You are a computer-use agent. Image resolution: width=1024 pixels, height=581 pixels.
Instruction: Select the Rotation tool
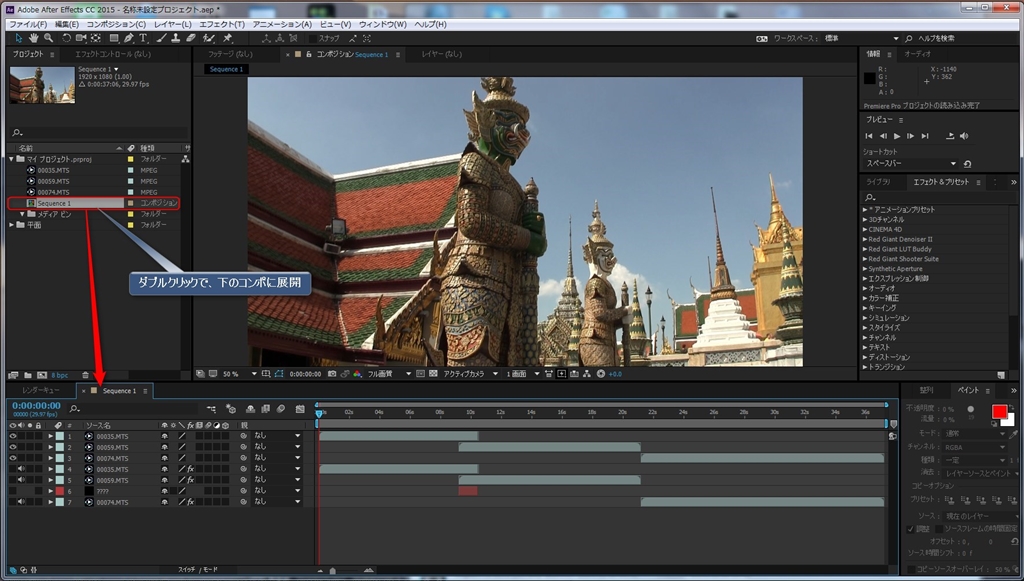pos(66,38)
